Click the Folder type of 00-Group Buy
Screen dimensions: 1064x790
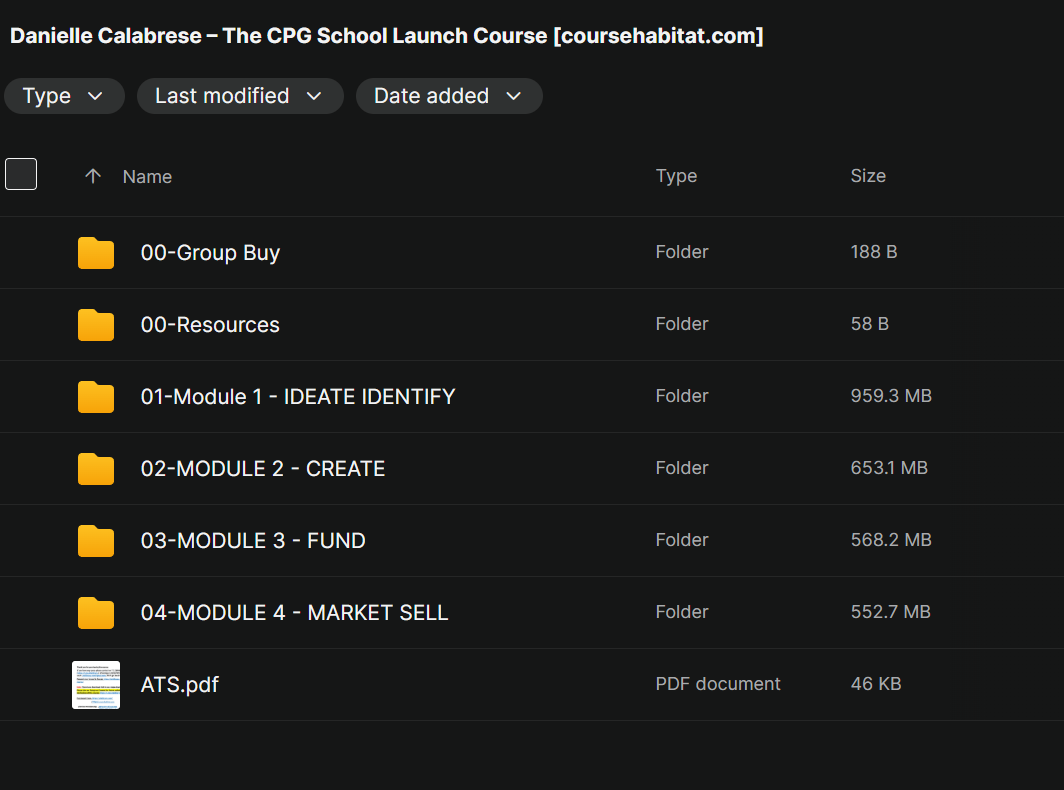coord(682,252)
